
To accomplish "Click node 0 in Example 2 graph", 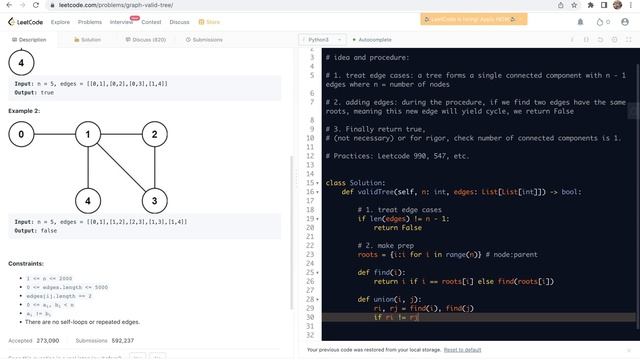I will [21, 134].
